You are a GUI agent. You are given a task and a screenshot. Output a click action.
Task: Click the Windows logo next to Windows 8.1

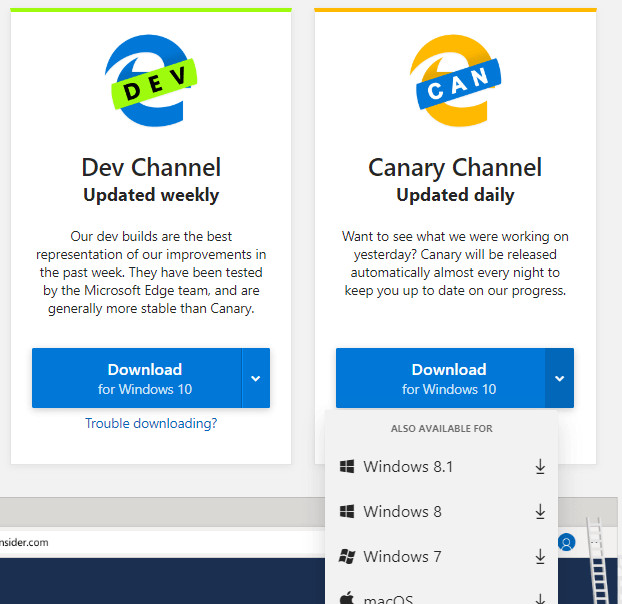point(347,466)
